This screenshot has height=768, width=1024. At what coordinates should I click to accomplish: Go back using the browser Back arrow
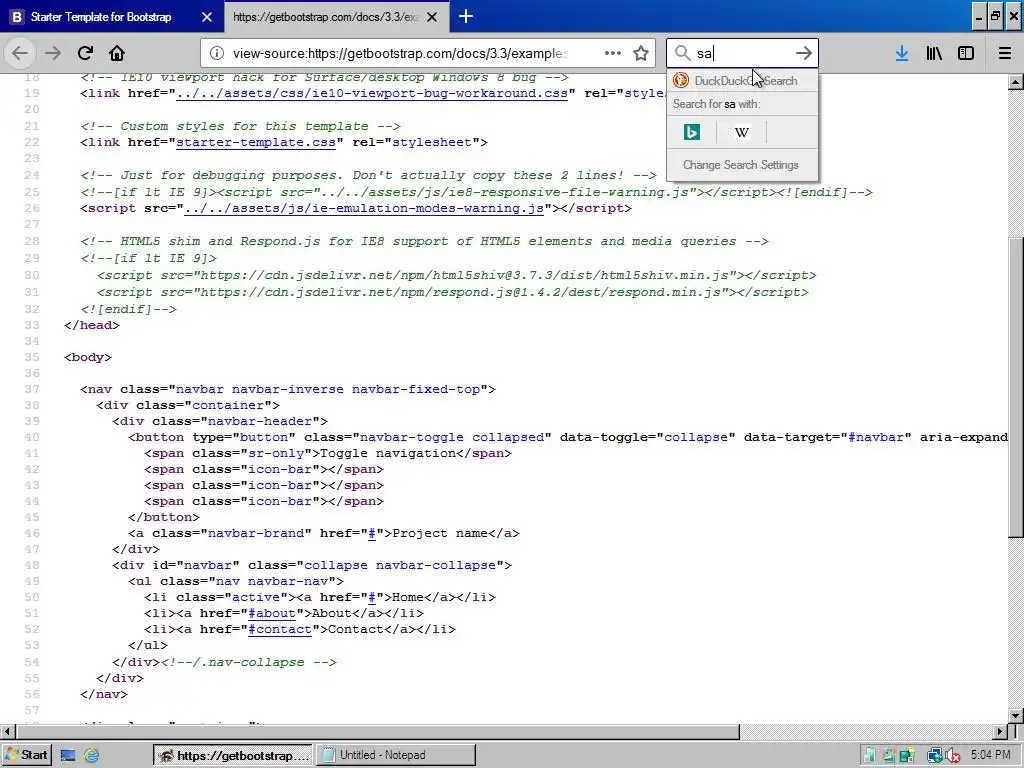(20, 53)
